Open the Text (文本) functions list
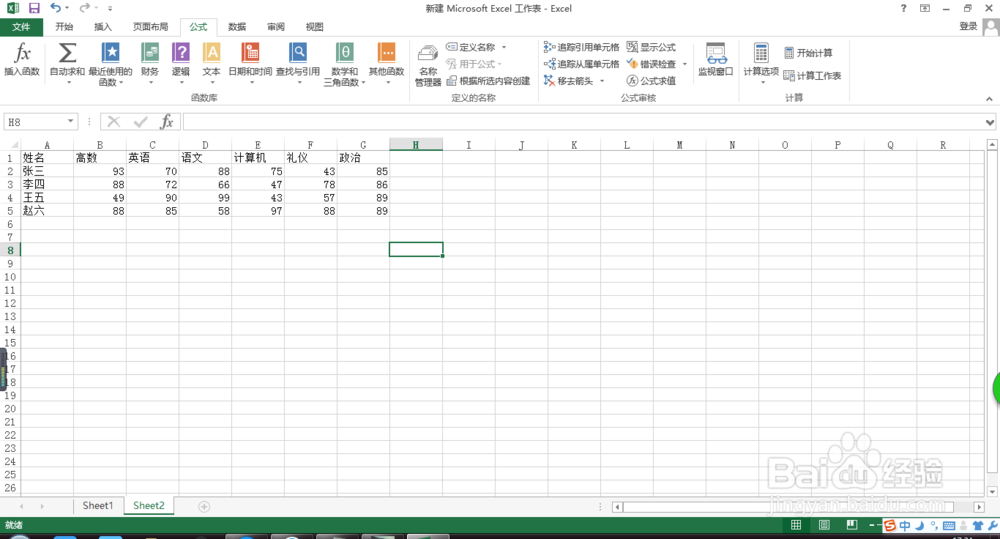 coord(212,63)
